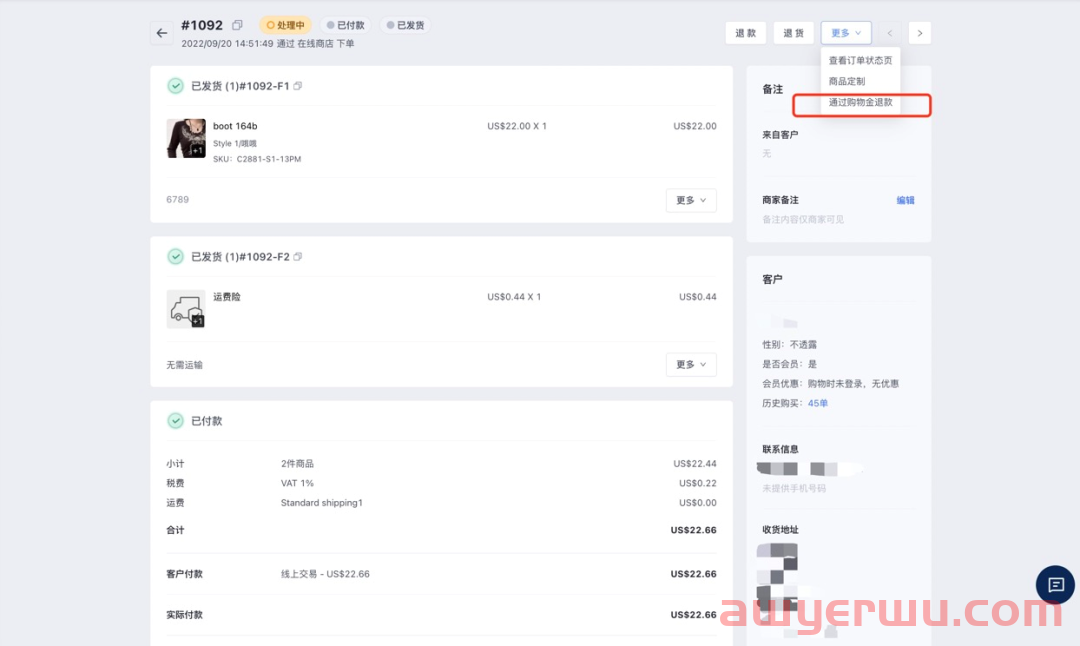
Task: Click 未提供手机号码 text
Action: 793,488
